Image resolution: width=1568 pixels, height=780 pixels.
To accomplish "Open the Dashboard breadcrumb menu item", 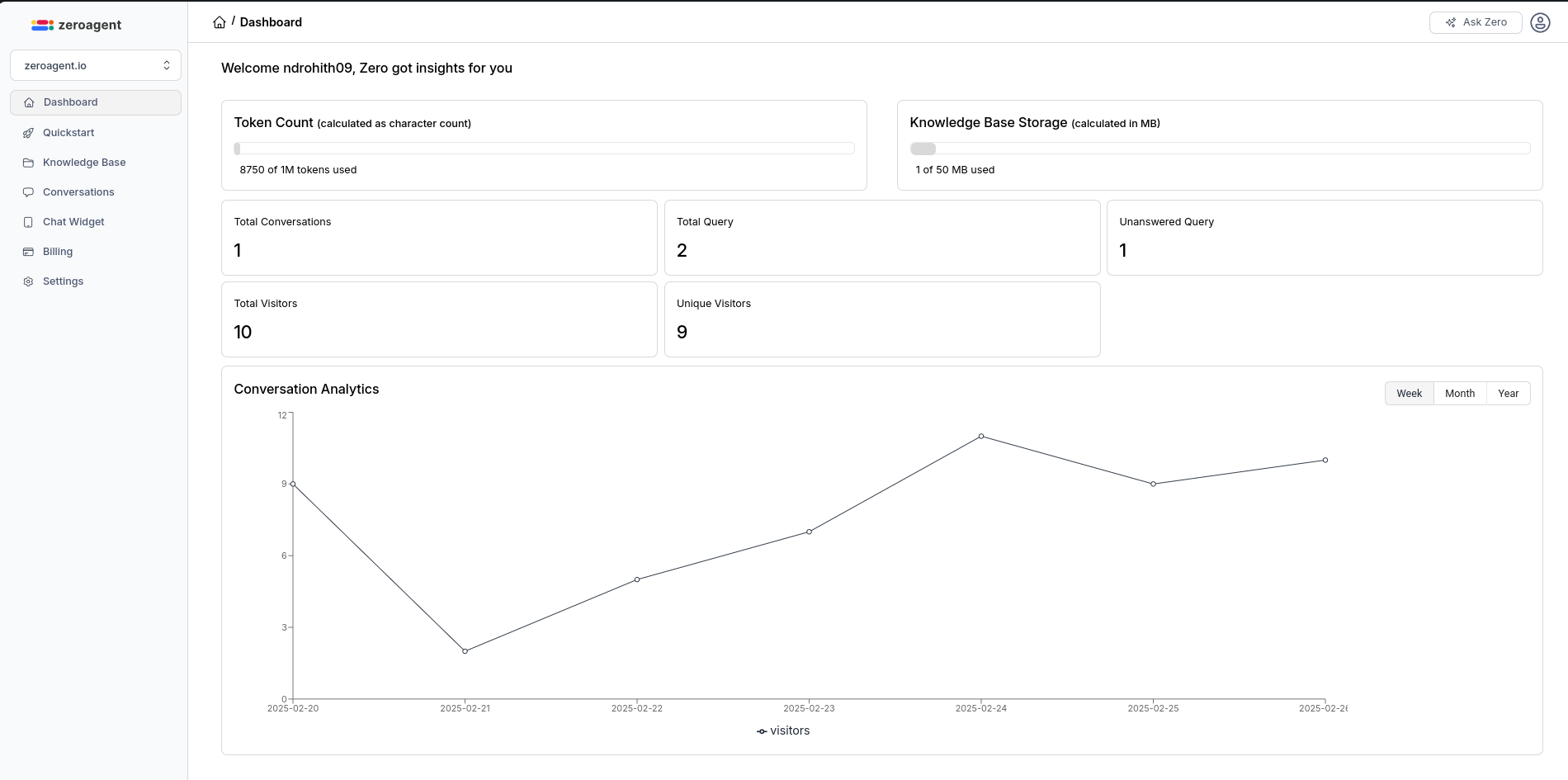I will (271, 21).
